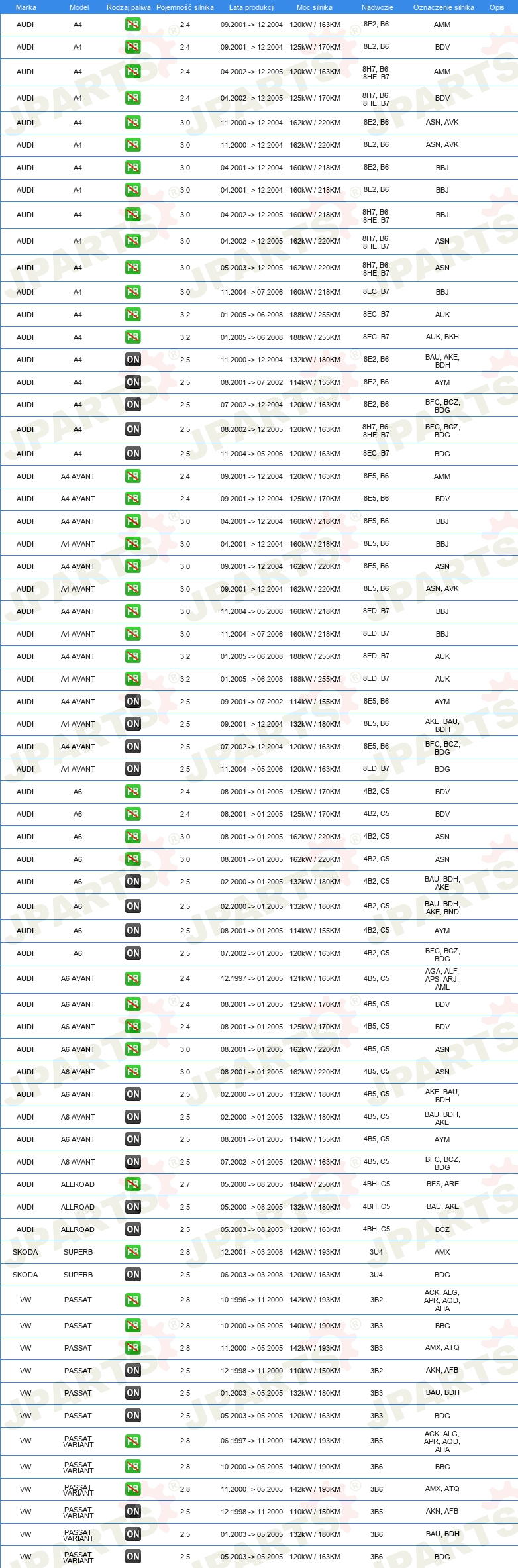This screenshot has width=518, height=1568.
Task: Click petrol icon in Passat Variant 3B6 AMX, ATQ row
Action: [x=132, y=1489]
